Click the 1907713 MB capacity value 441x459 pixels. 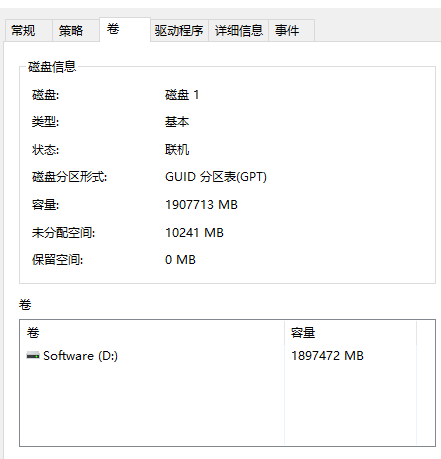(x=201, y=205)
